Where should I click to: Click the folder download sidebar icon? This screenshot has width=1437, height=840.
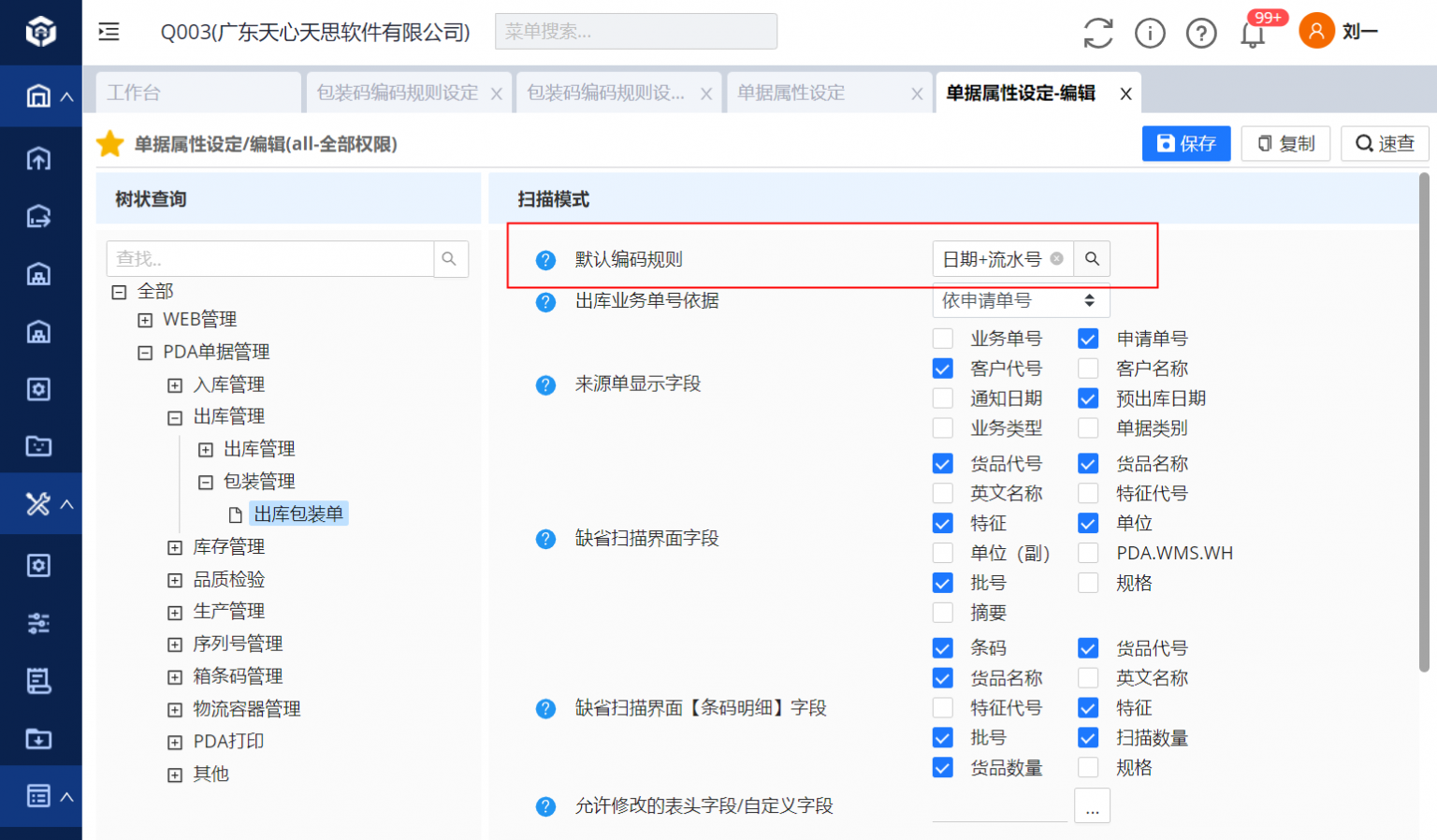point(38,739)
